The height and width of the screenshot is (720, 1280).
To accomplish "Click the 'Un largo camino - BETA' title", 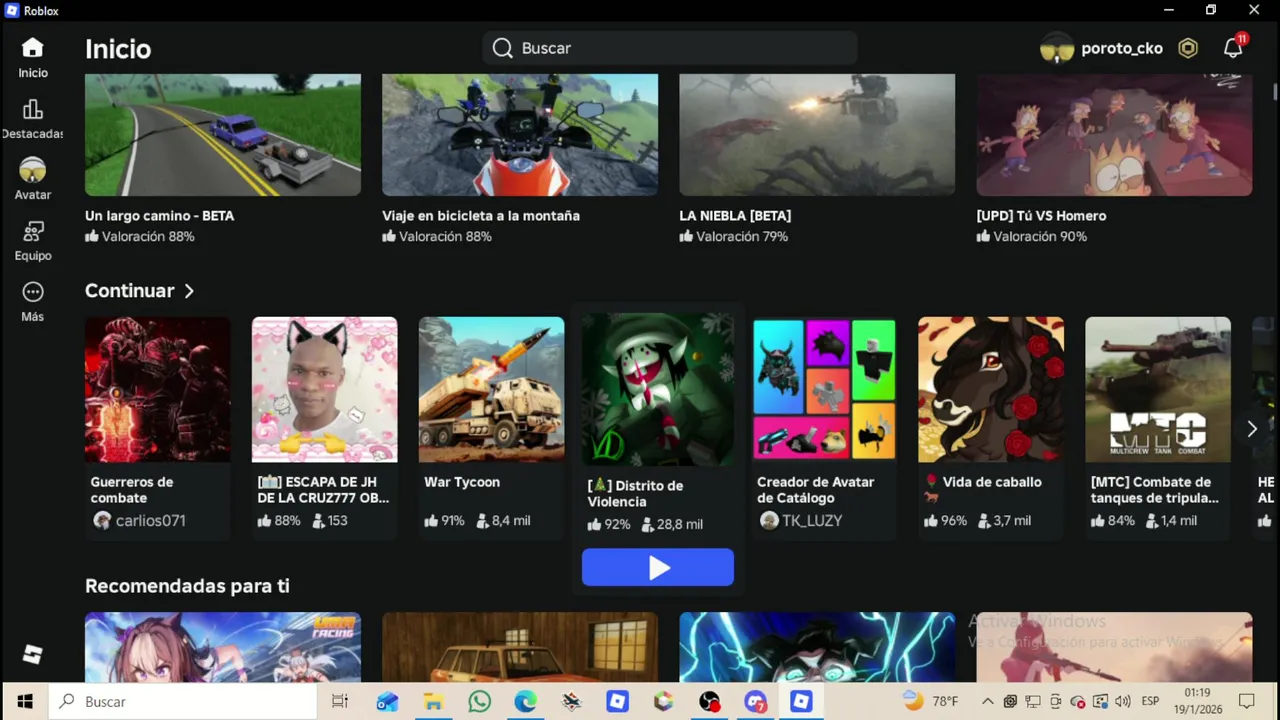I will point(159,215).
